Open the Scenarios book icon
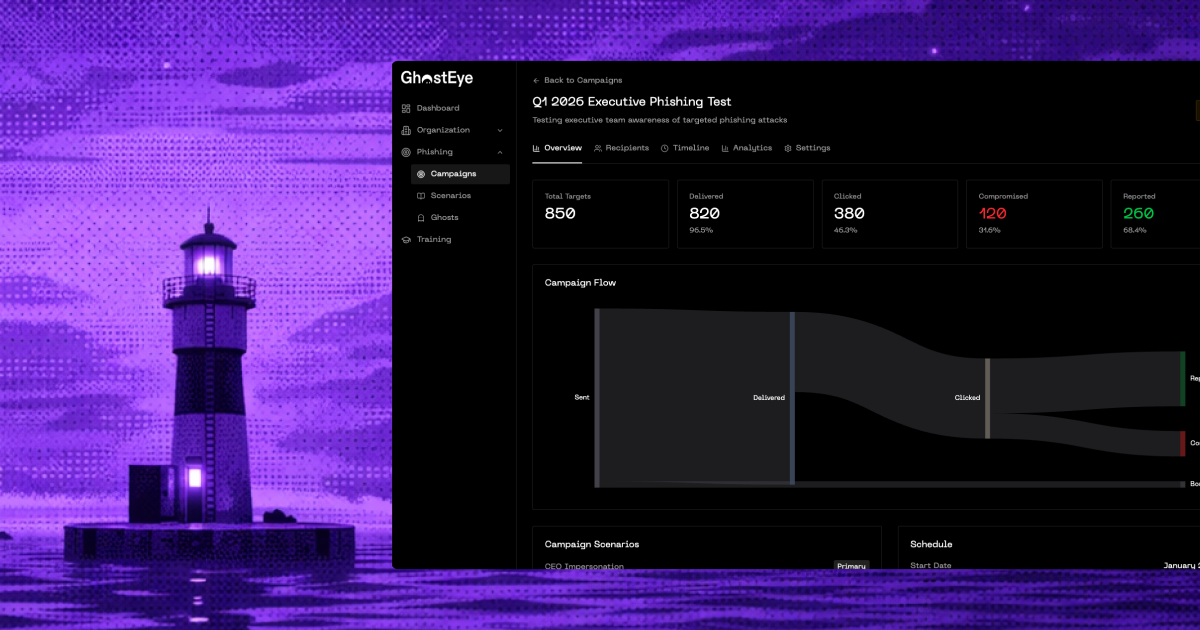 click(421, 196)
